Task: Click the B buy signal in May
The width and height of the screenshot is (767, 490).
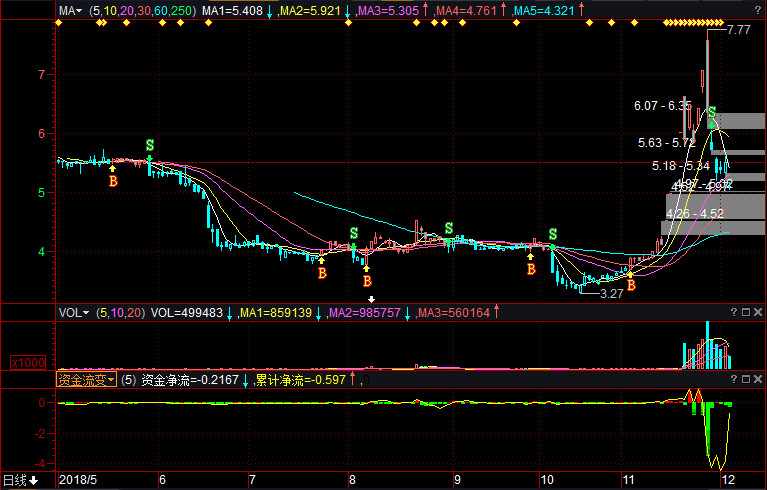Action: (x=113, y=181)
